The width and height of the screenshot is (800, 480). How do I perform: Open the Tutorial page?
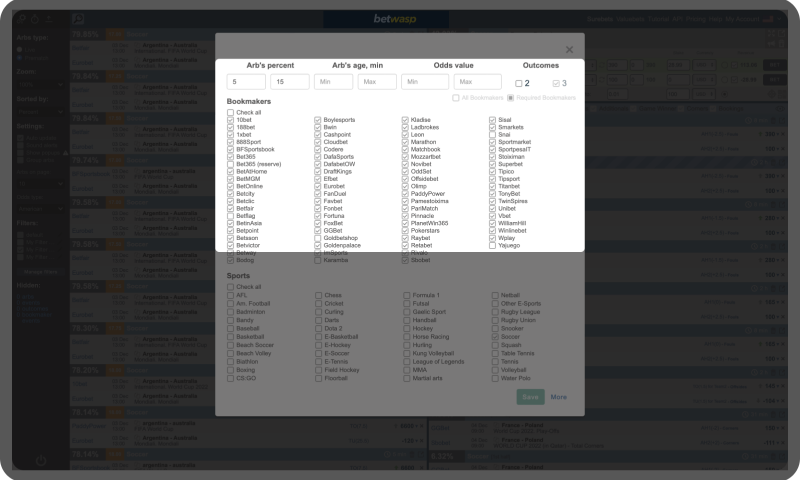tap(658, 19)
